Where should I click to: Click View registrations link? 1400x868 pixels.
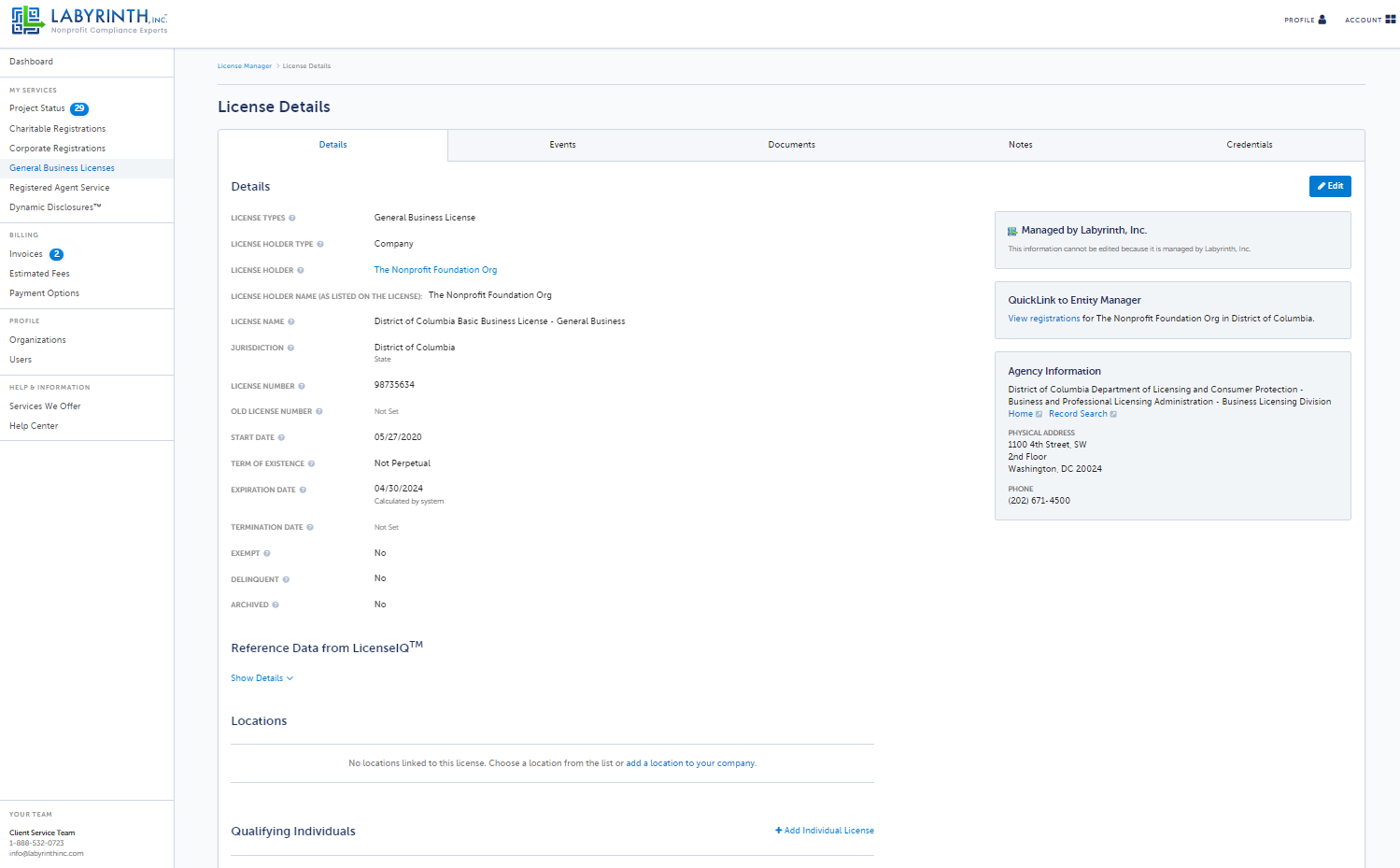[x=1044, y=319]
